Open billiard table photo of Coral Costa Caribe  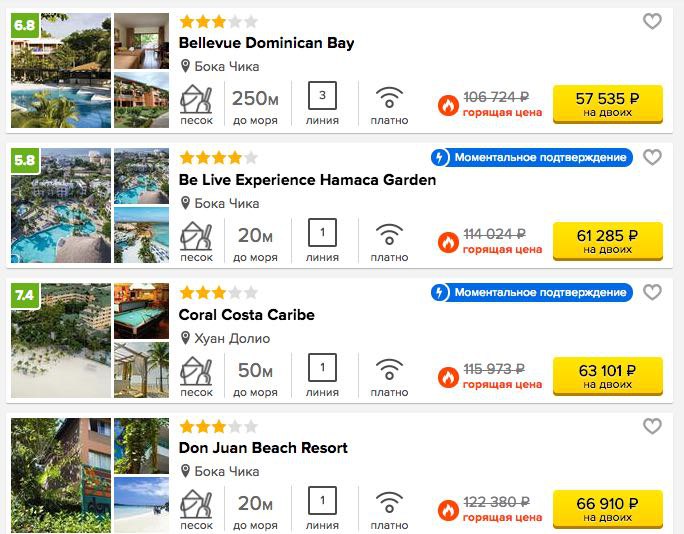(x=141, y=311)
